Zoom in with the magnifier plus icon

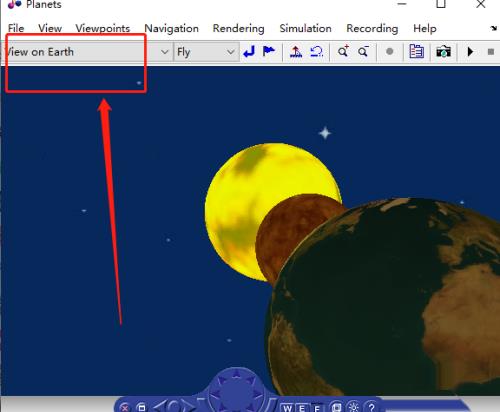pyautogui.click(x=343, y=51)
